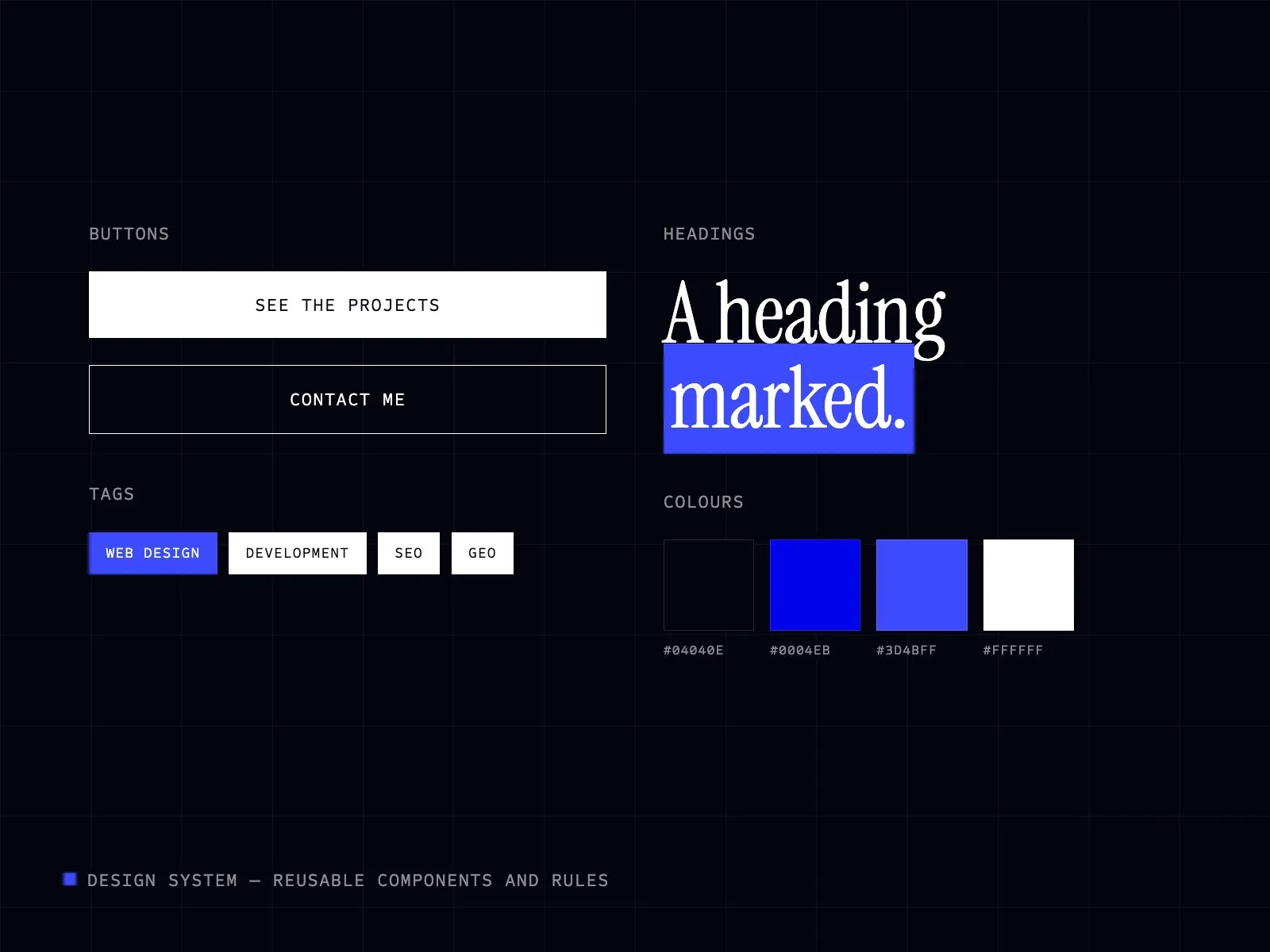Choose the #3D4BFF lighter blue swatch

tap(922, 585)
